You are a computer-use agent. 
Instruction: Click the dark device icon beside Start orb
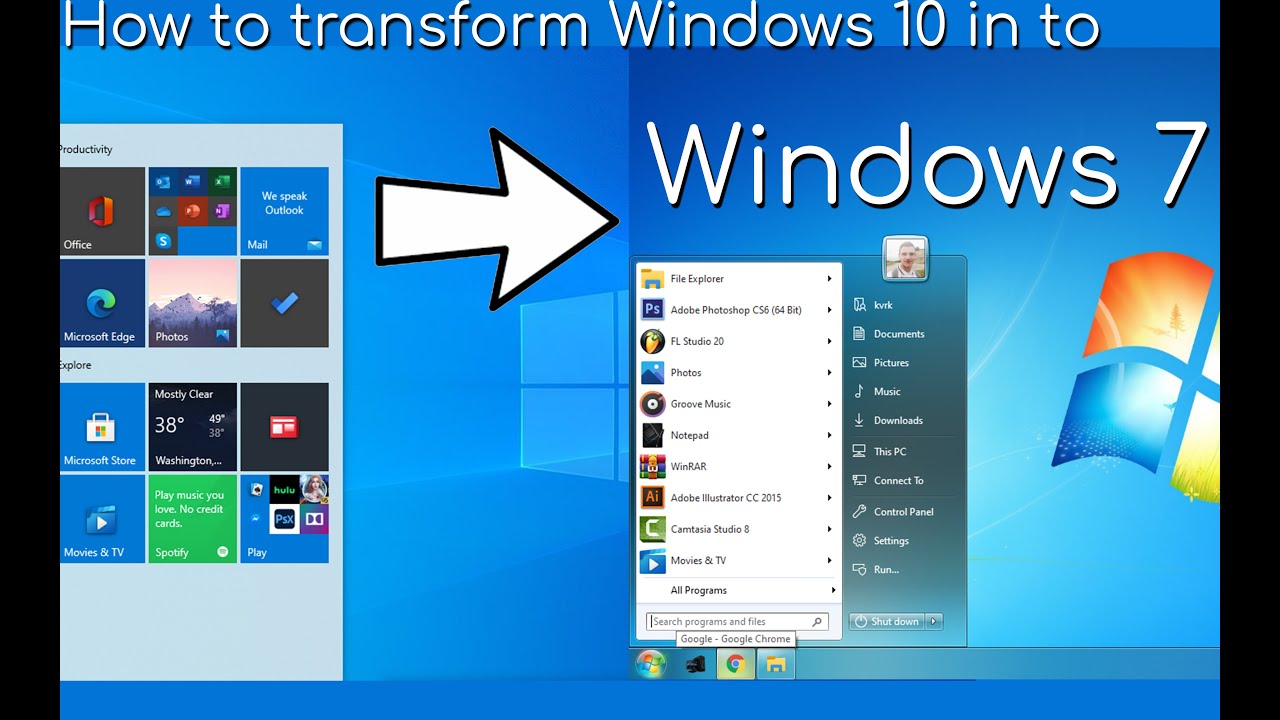point(695,664)
